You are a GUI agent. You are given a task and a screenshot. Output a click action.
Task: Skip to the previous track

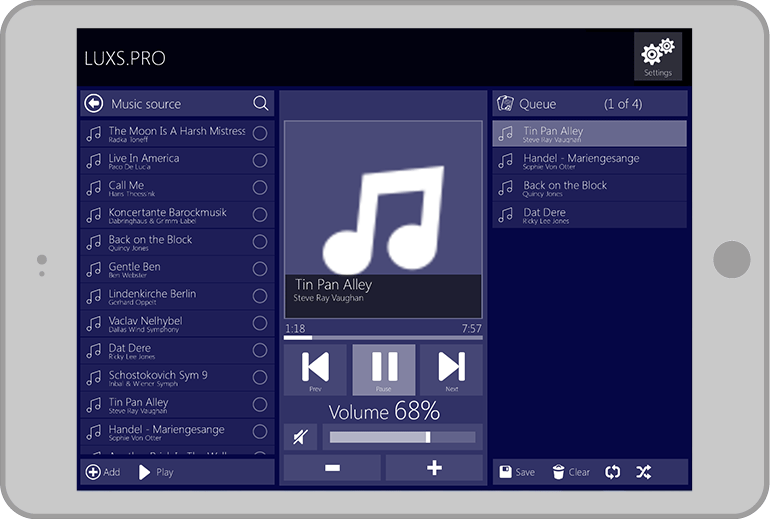(x=315, y=369)
